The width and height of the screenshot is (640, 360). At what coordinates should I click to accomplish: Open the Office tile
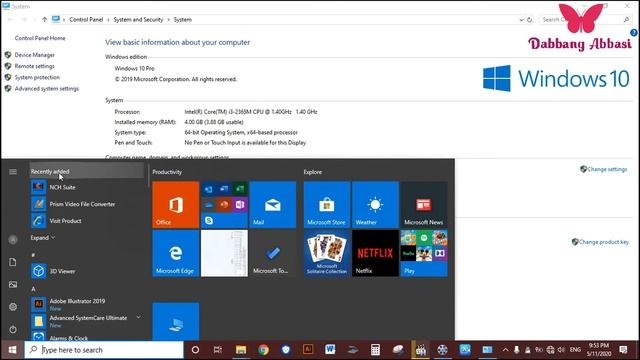176,204
